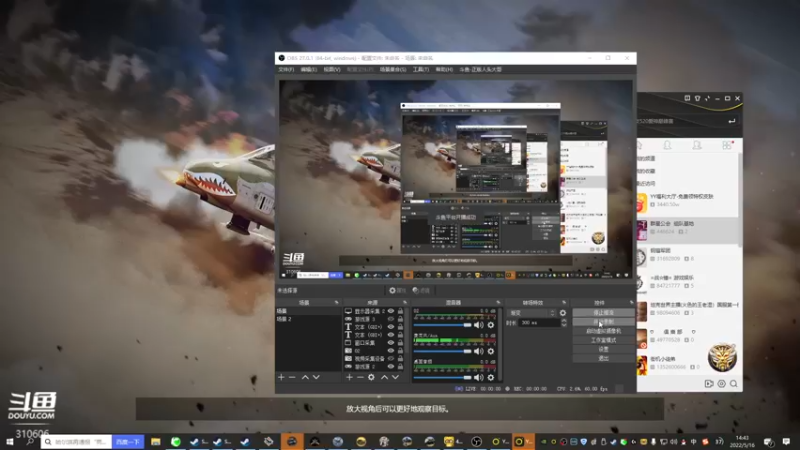
Task: Select 场景 2 in the scenes list
Action: coord(308,319)
